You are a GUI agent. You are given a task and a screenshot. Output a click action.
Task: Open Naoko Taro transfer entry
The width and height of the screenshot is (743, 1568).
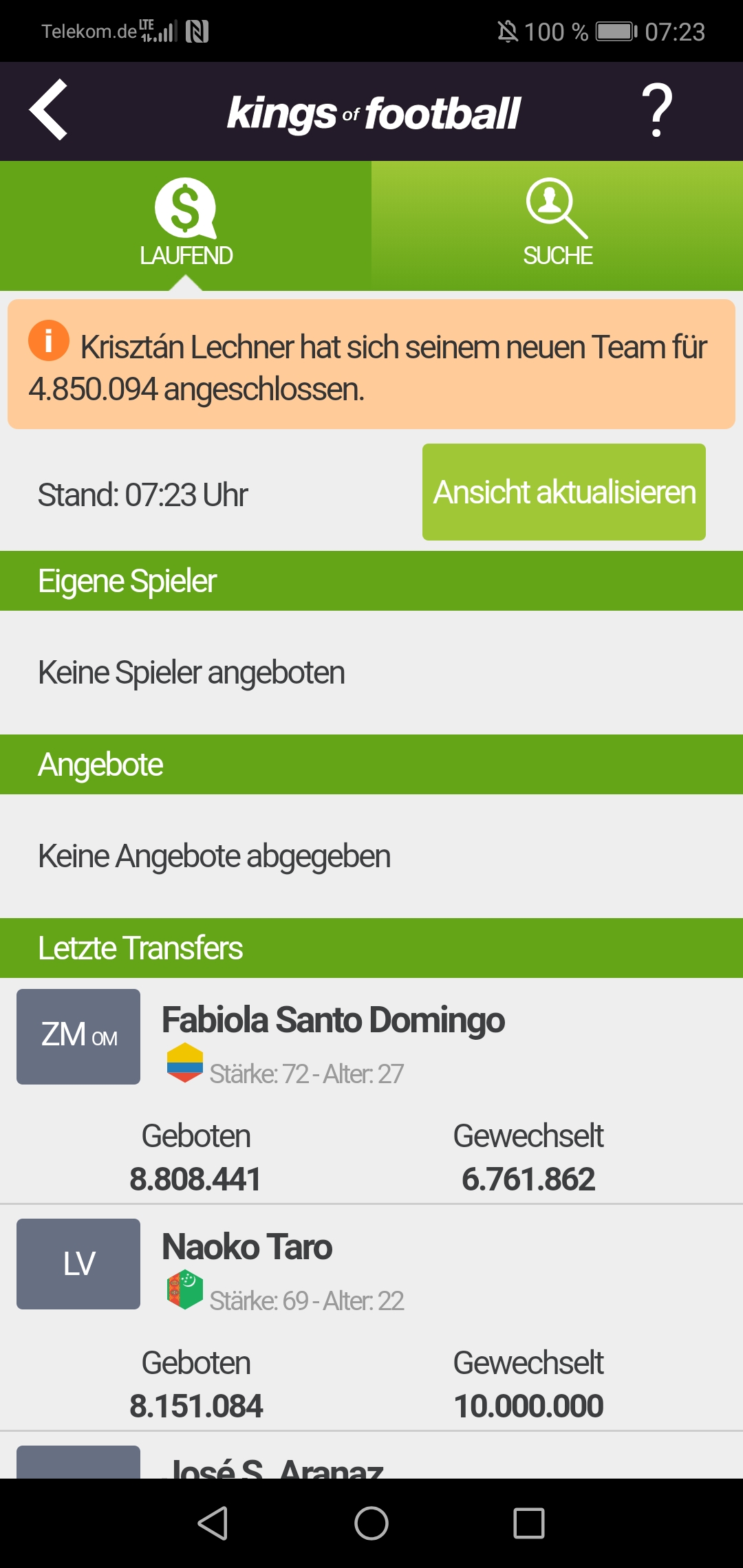tap(371, 1318)
